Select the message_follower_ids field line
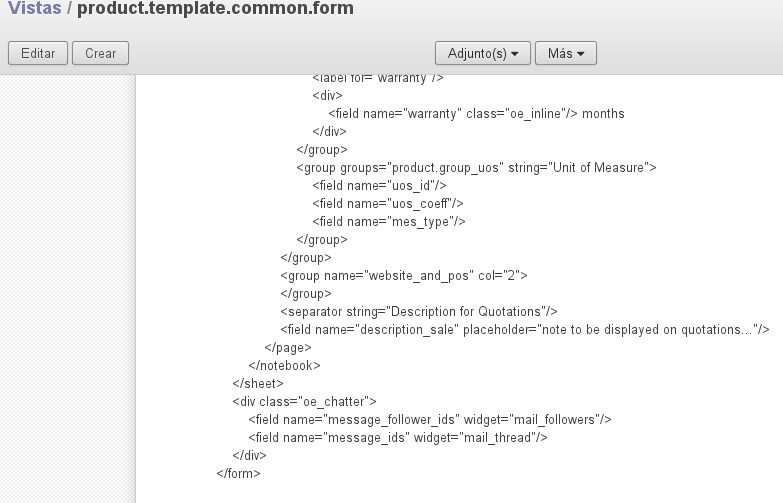 tap(430, 420)
